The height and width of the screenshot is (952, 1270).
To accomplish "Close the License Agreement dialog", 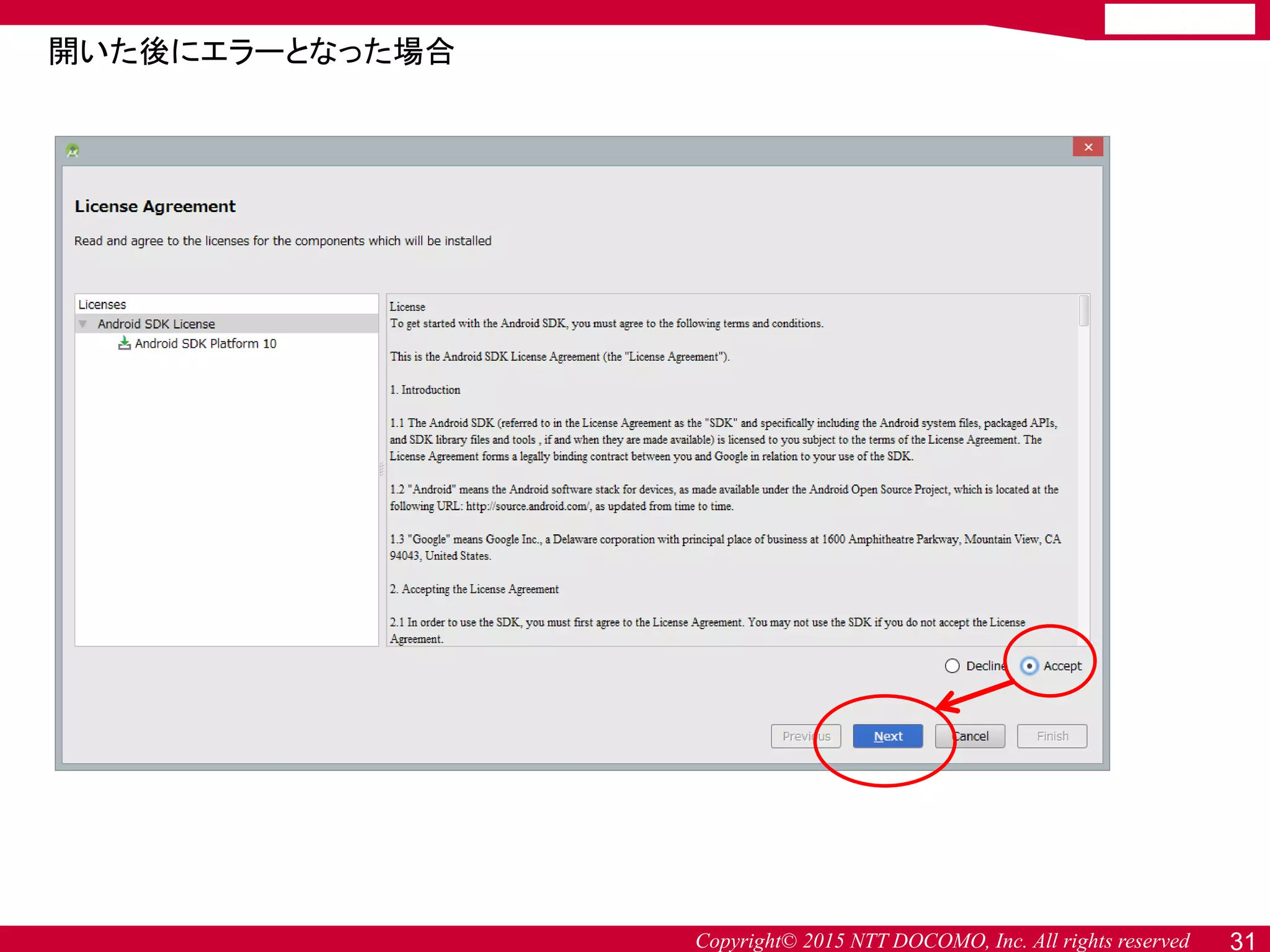I will [x=1088, y=147].
